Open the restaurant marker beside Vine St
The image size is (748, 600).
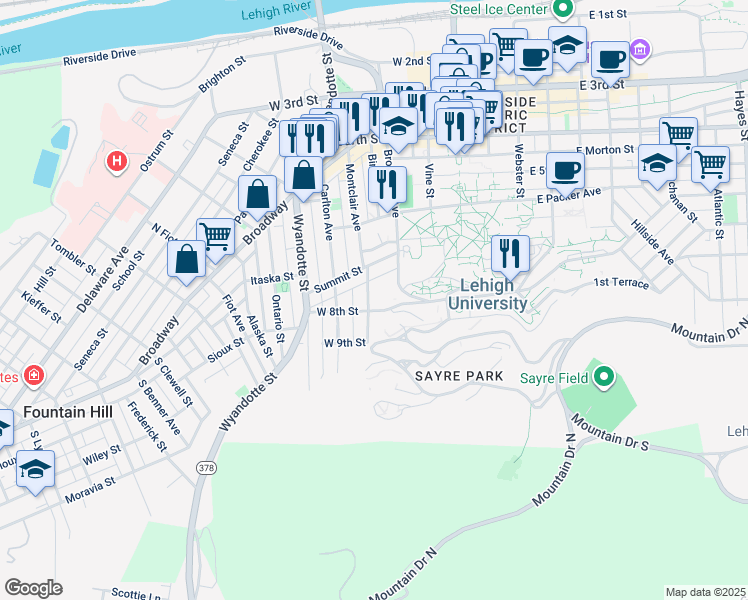[387, 186]
